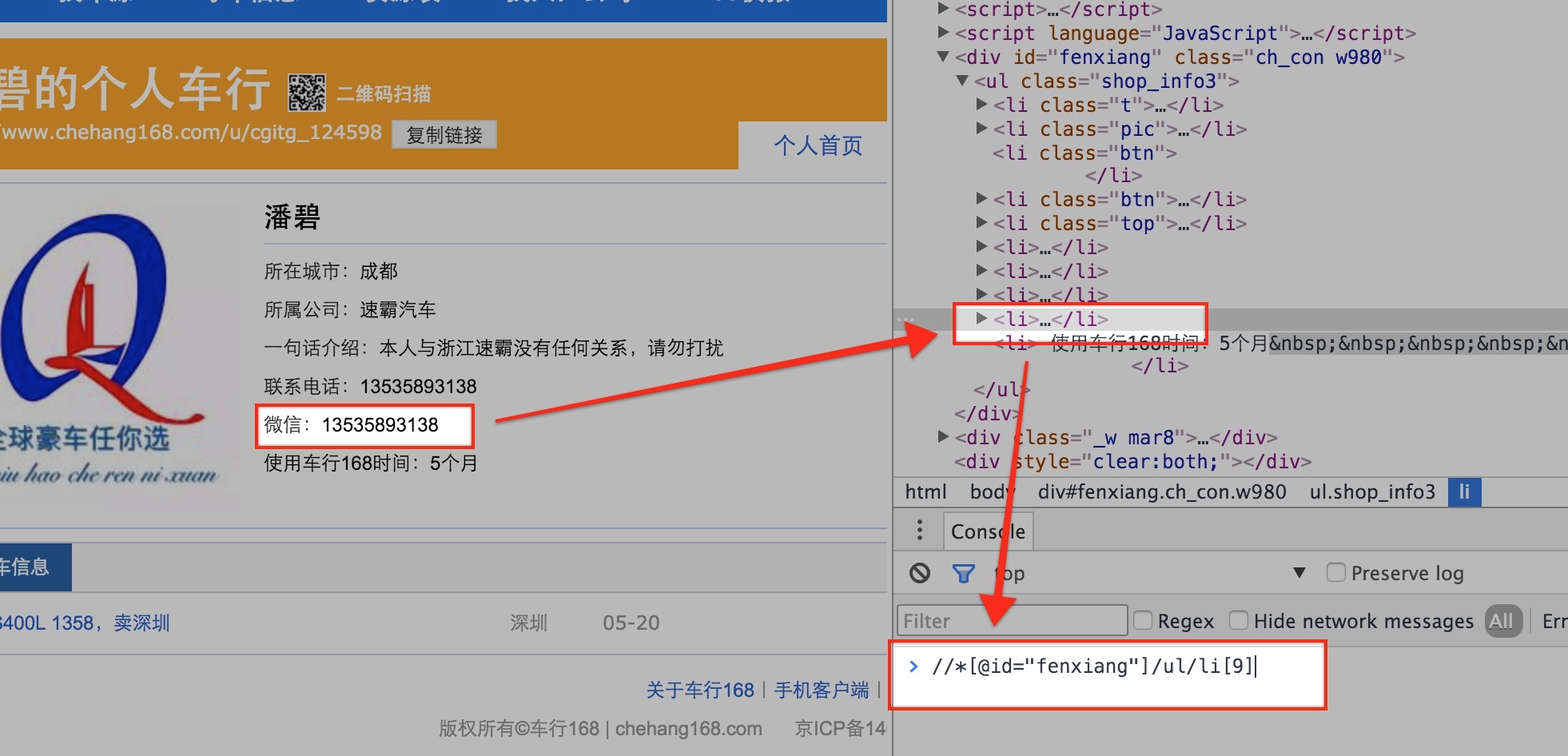Focus the console Filter input field
The image size is (1568, 756).
pyautogui.click(x=1012, y=620)
